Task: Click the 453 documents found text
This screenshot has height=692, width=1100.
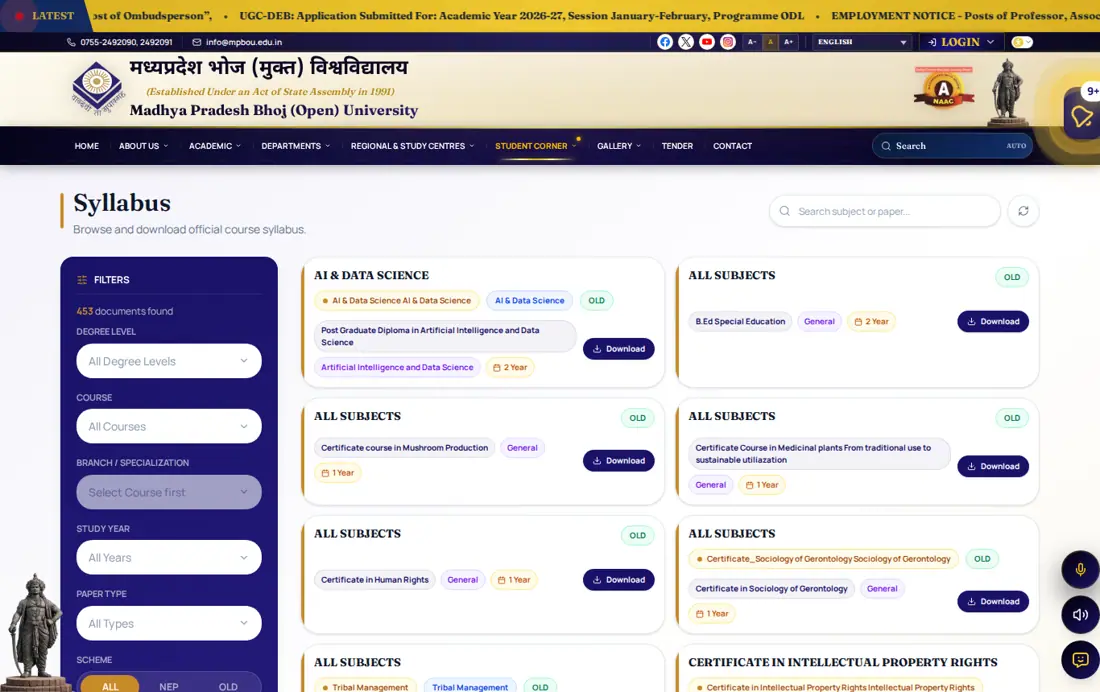Action: (124, 311)
